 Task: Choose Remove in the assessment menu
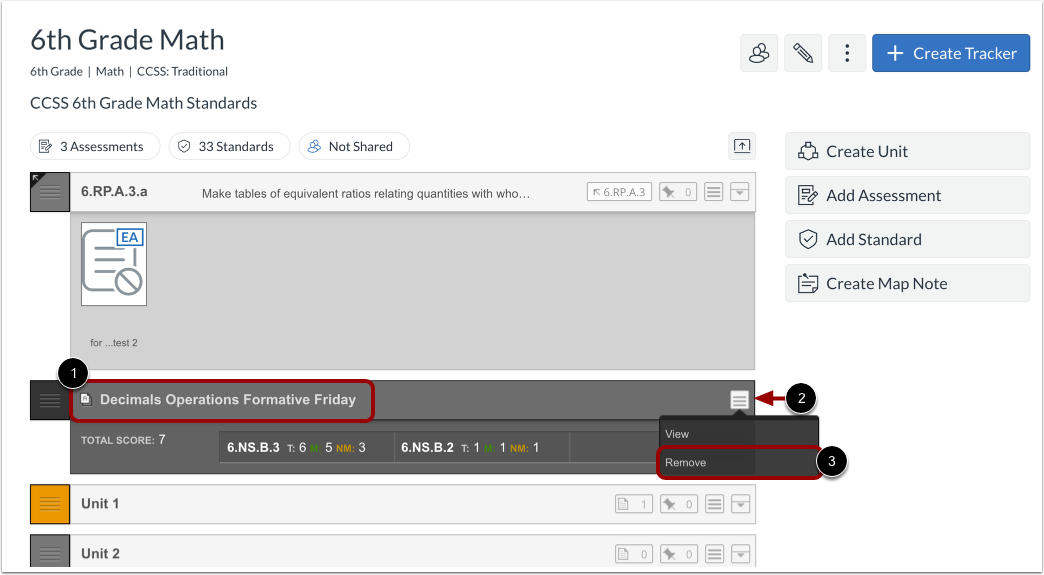click(738, 463)
